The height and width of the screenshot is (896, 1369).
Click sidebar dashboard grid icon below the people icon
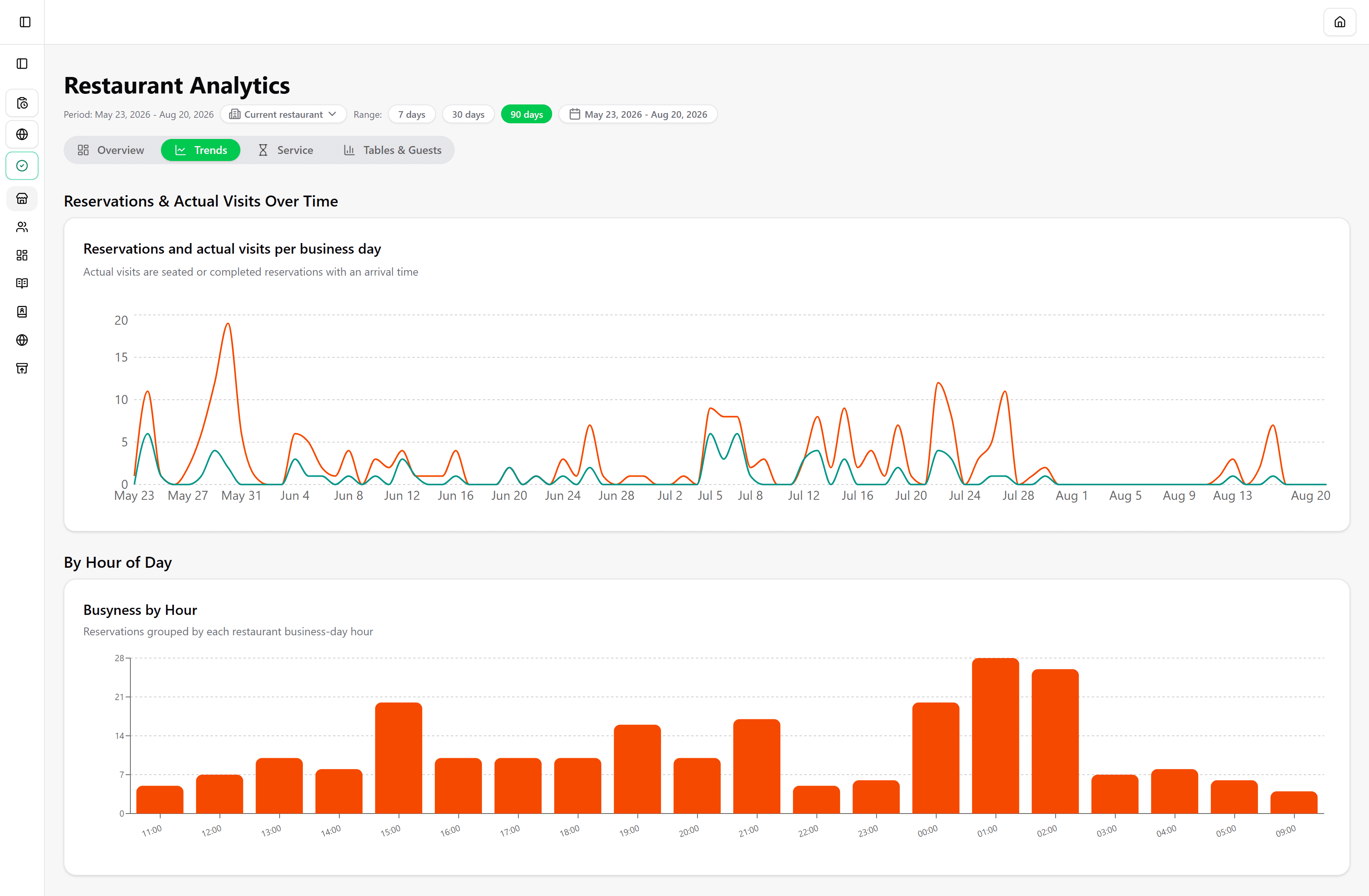coord(22,255)
